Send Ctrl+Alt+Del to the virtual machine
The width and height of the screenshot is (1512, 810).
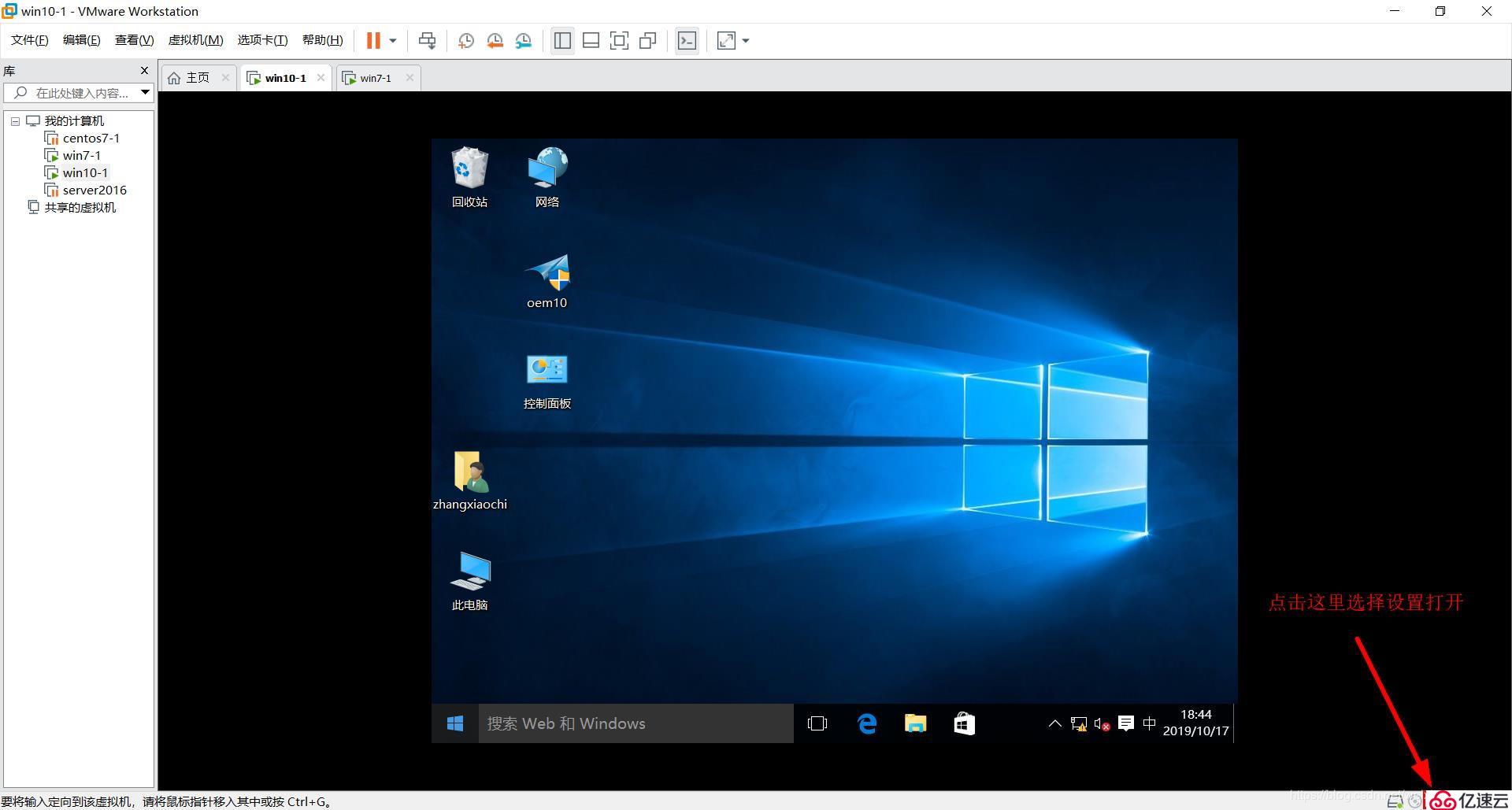tap(428, 41)
